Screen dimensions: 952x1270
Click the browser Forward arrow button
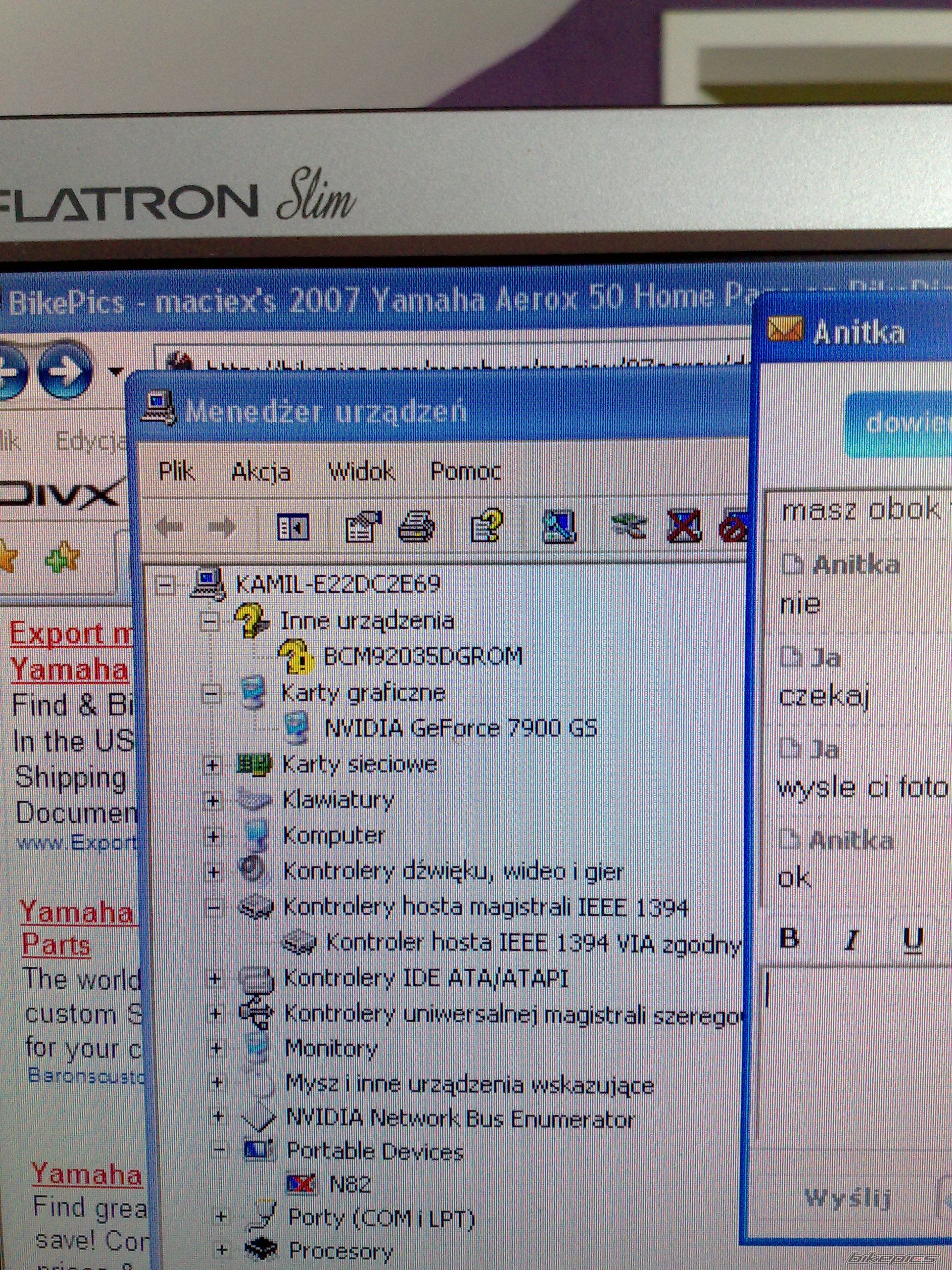(65, 371)
